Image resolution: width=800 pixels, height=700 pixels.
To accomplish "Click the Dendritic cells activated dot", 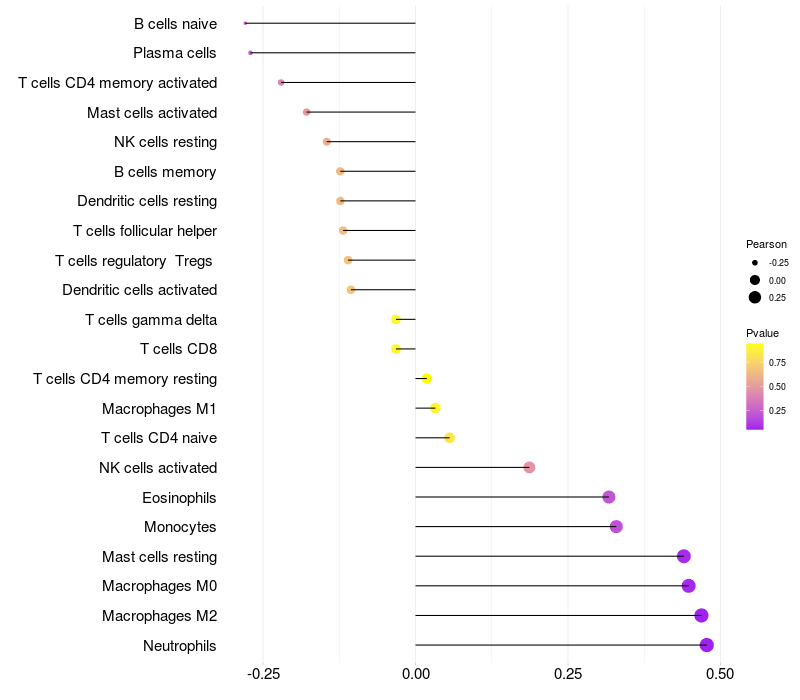I will (351, 290).
